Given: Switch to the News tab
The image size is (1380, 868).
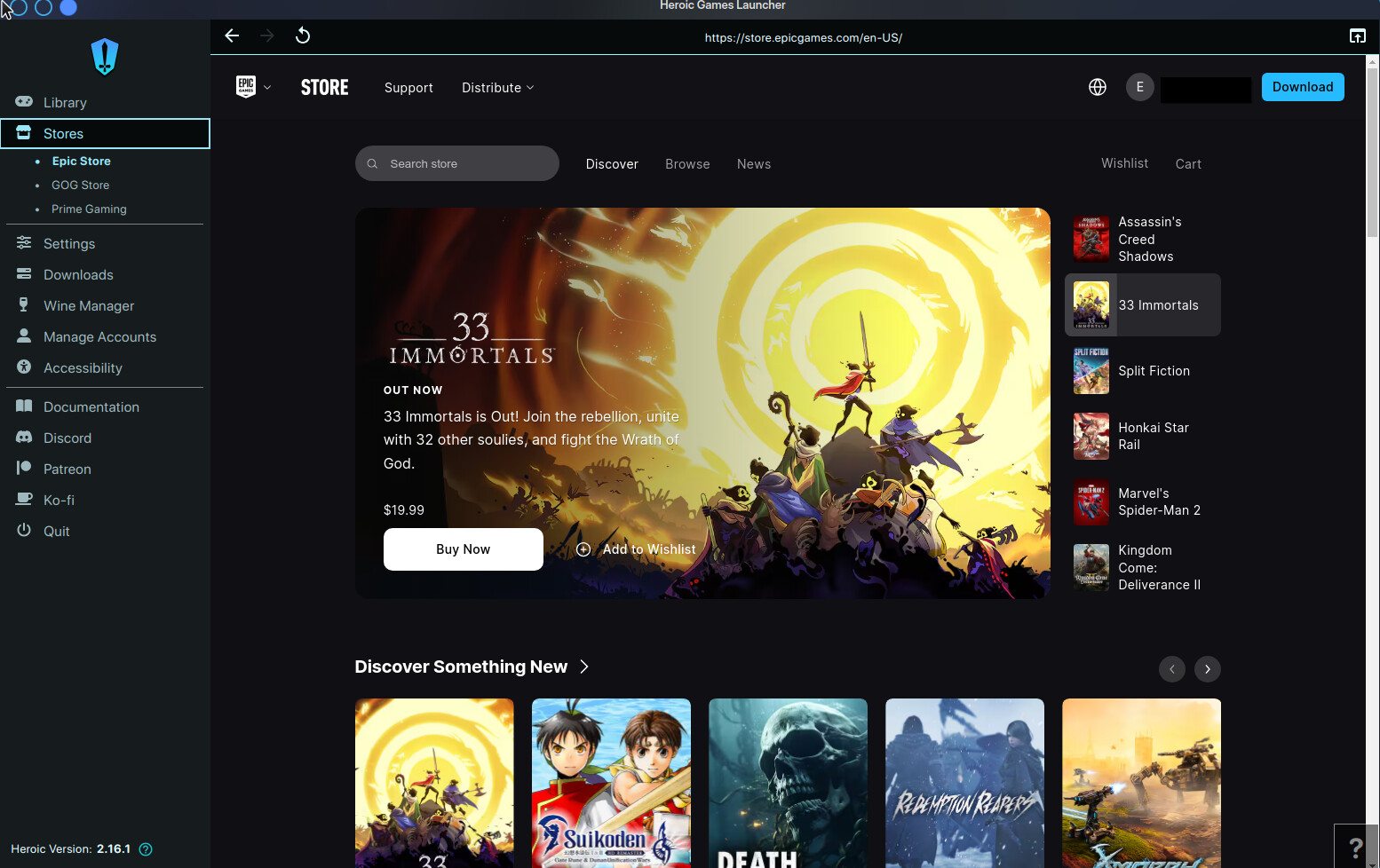Looking at the screenshot, I should coord(754,164).
